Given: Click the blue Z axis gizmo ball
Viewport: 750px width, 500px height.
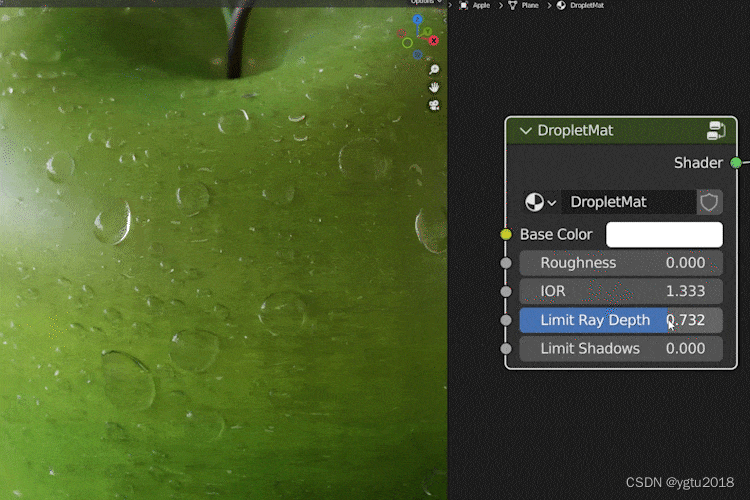Looking at the screenshot, I should [418, 19].
